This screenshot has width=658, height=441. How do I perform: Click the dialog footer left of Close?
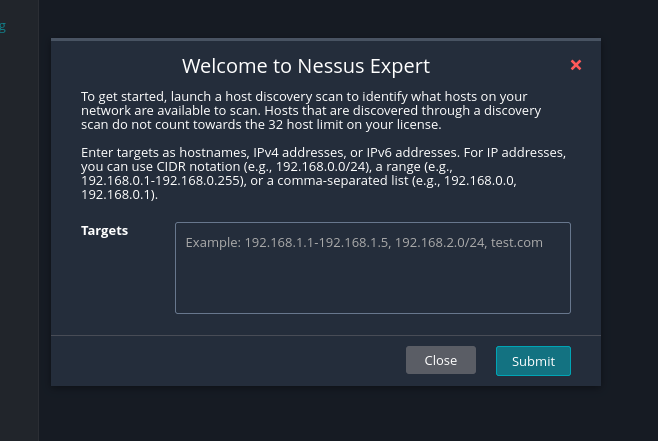pos(227,361)
